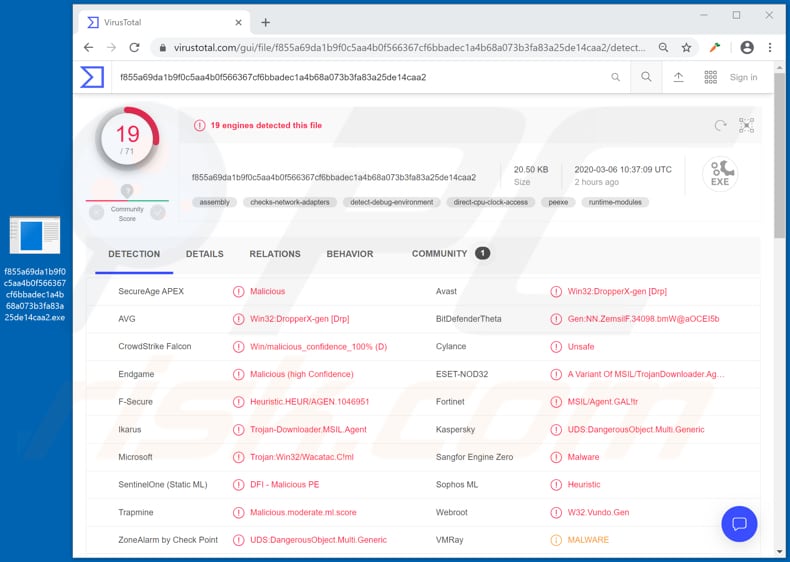Select the desktop exe file icon
This screenshot has width=790, height=562.
[35, 235]
